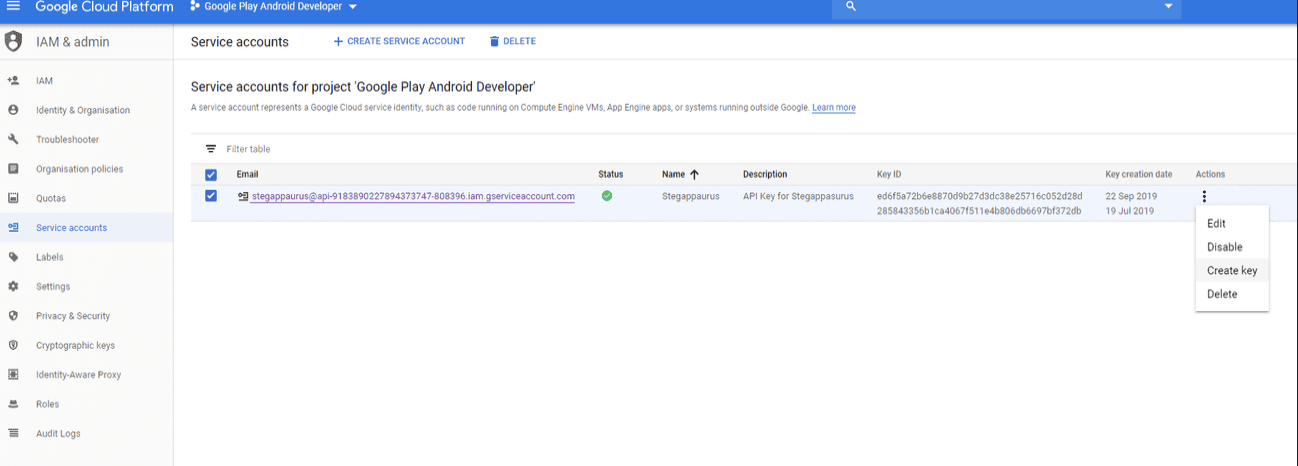The height and width of the screenshot is (466, 1298).
Task: Click the 22 Sep 2019 creation date
Action: pyautogui.click(x=1130, y=196)
